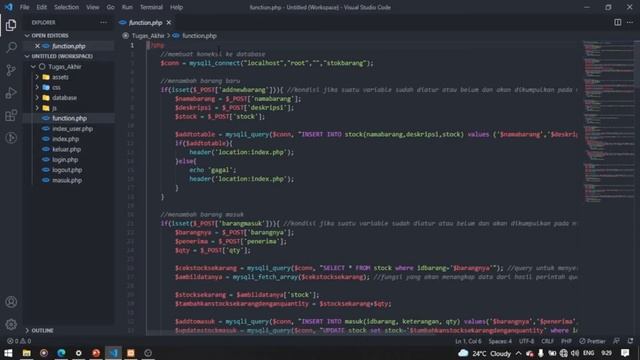This screenshot has width=640, height=360.
Task: Open the Extensions view
Action: coord(11,116)
